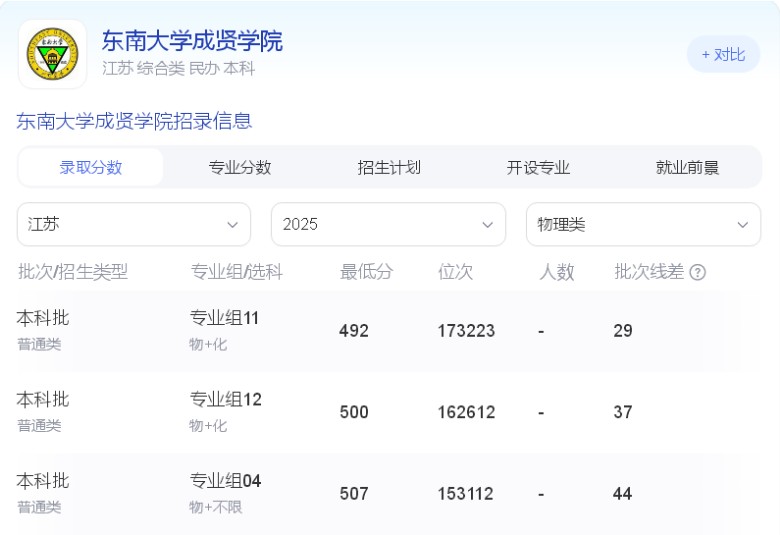This screenshot has height=535, width=780.
Task: Click the 最低分 column header
Action: coord(367,272)
